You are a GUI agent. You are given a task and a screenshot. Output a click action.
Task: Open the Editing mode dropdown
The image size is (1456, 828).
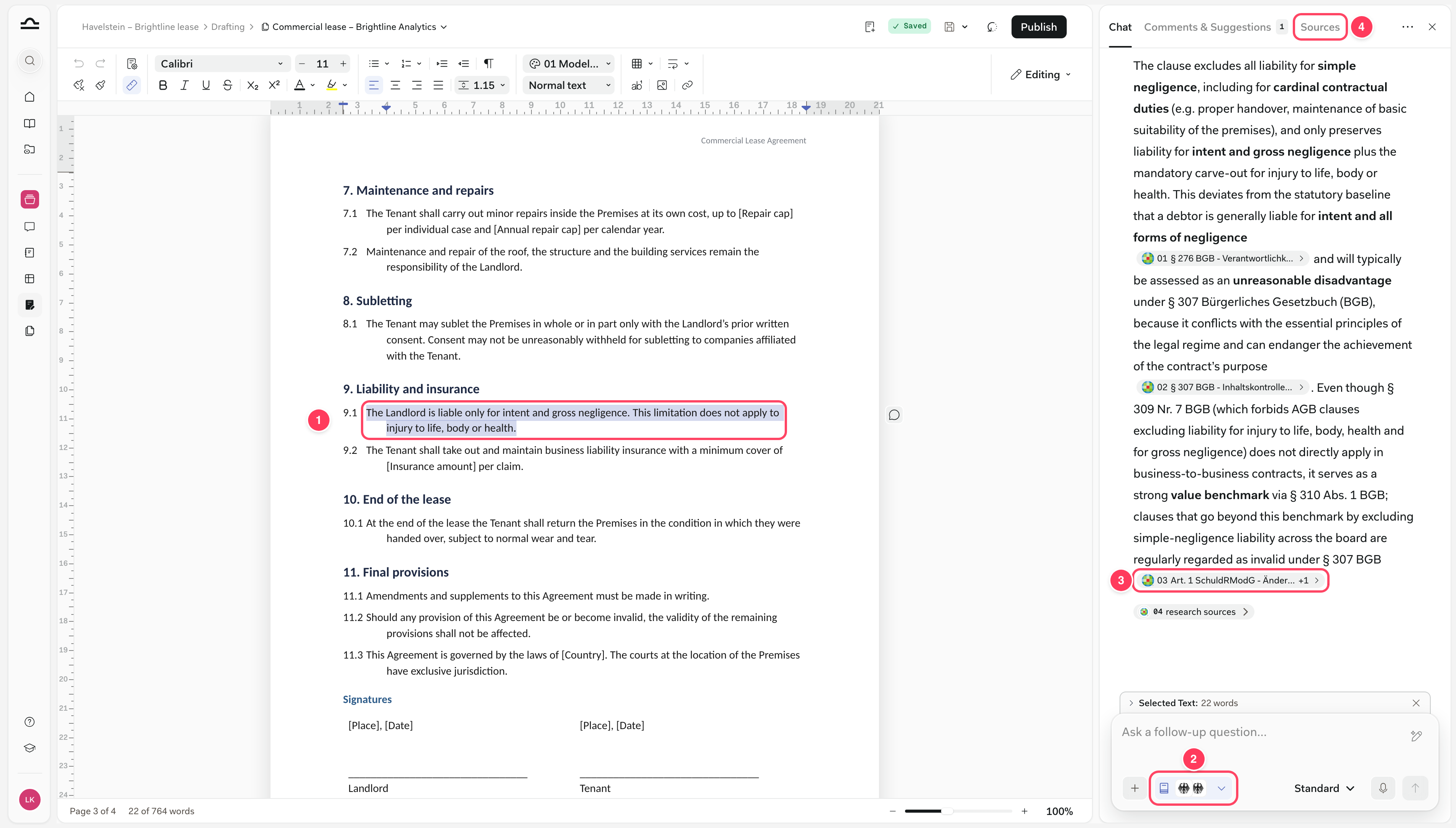tap(1040, 74)
